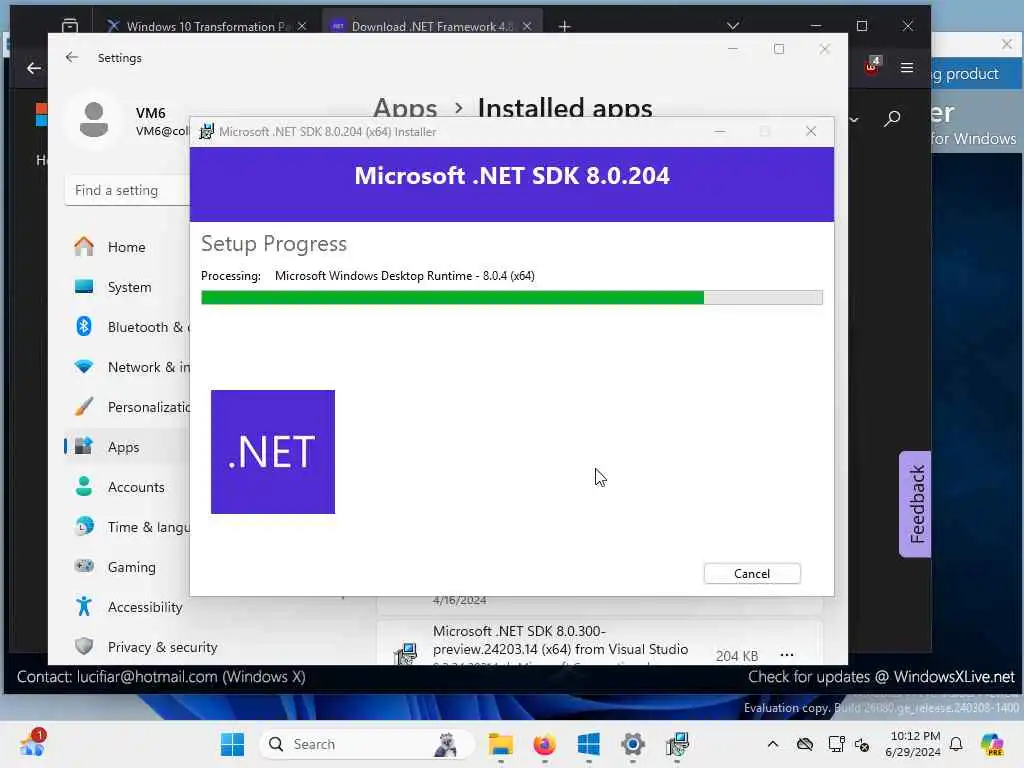The height and width of the screenshot is (768, 1024).
Task: Select Apps in Settings sidebar
Action: 127,447
